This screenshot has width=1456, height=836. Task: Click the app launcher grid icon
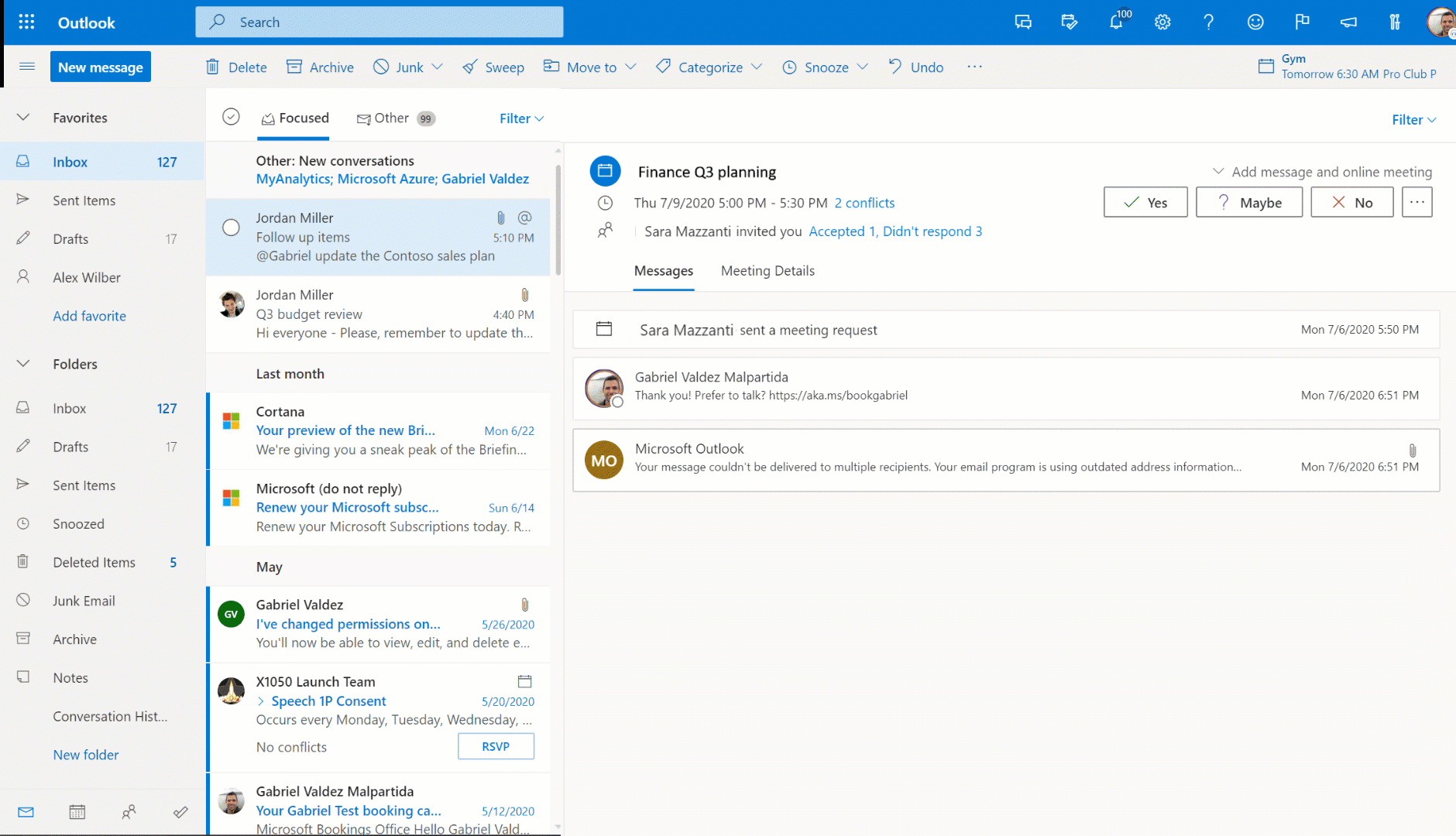(x=26, y=21)
